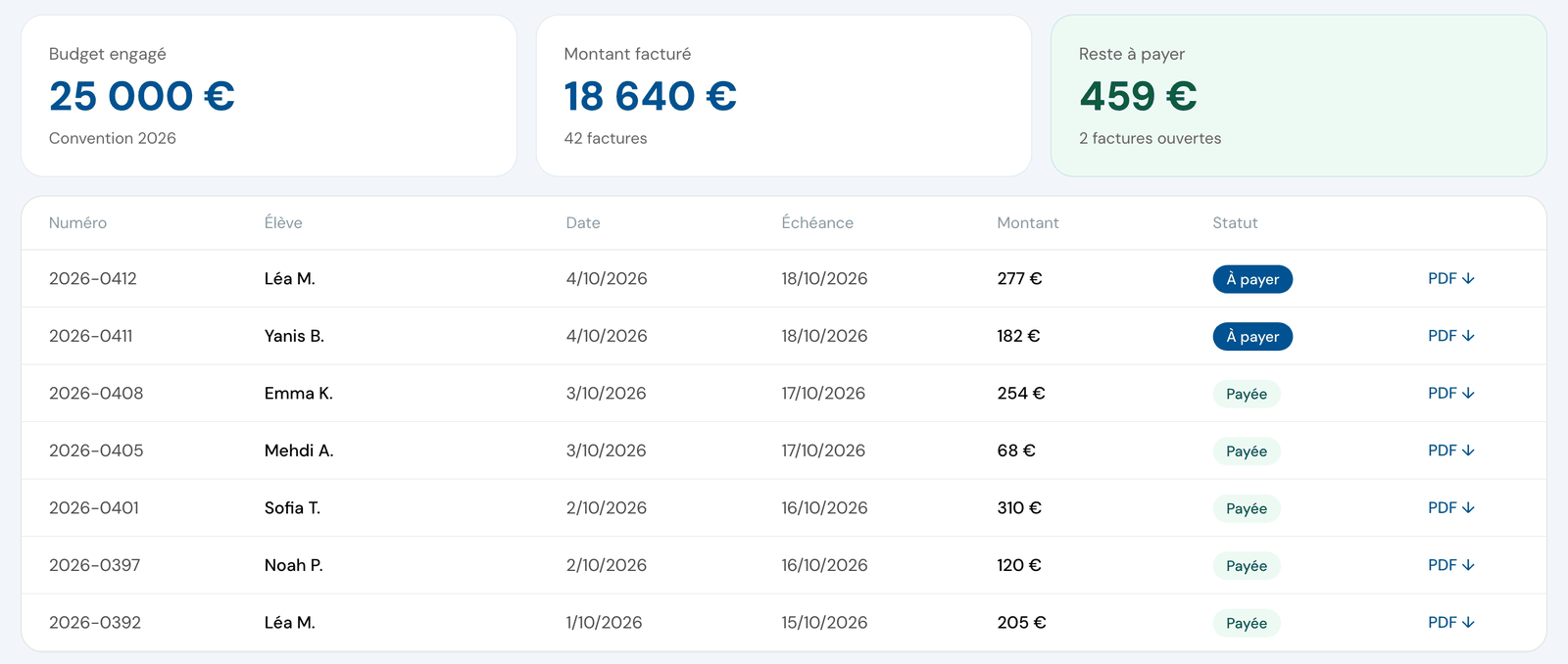The image size is (1568, 664).
Task: Download PDF for invoice 2026-0411
Action: [x=1450, y=336]
